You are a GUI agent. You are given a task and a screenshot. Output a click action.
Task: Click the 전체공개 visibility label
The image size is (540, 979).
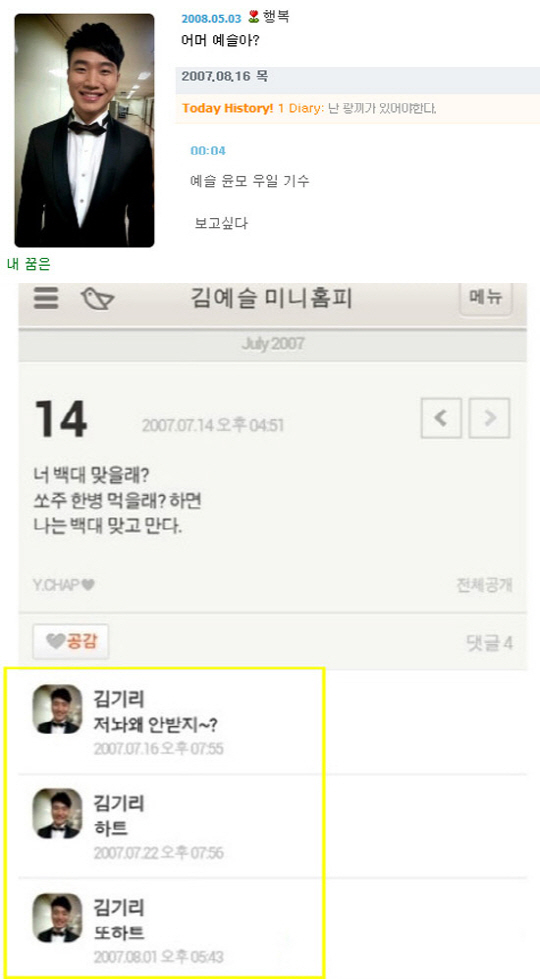coord(484,586)
